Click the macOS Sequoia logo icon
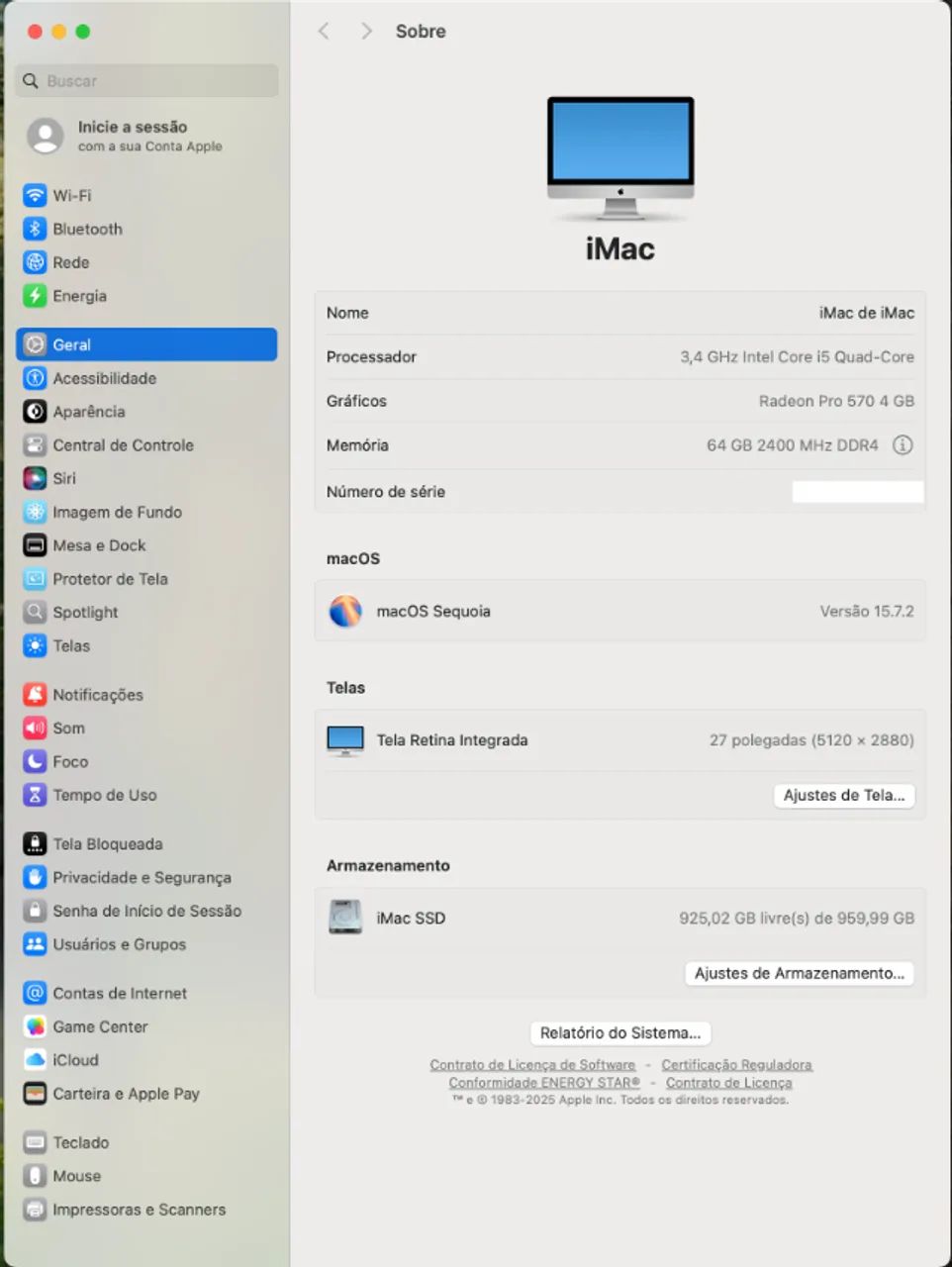Screen dimensions: 952x1267 click(x=345, y=612)
